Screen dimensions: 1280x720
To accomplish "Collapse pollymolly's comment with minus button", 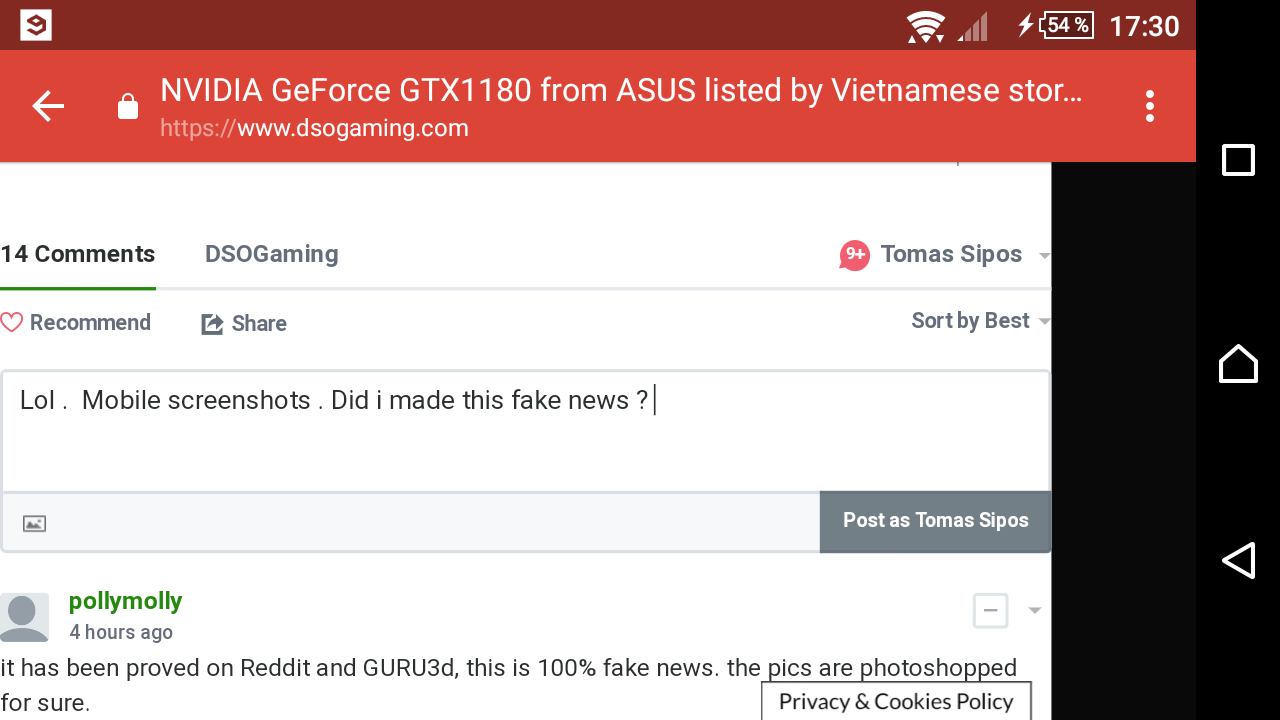I will (x=990, y=610).
